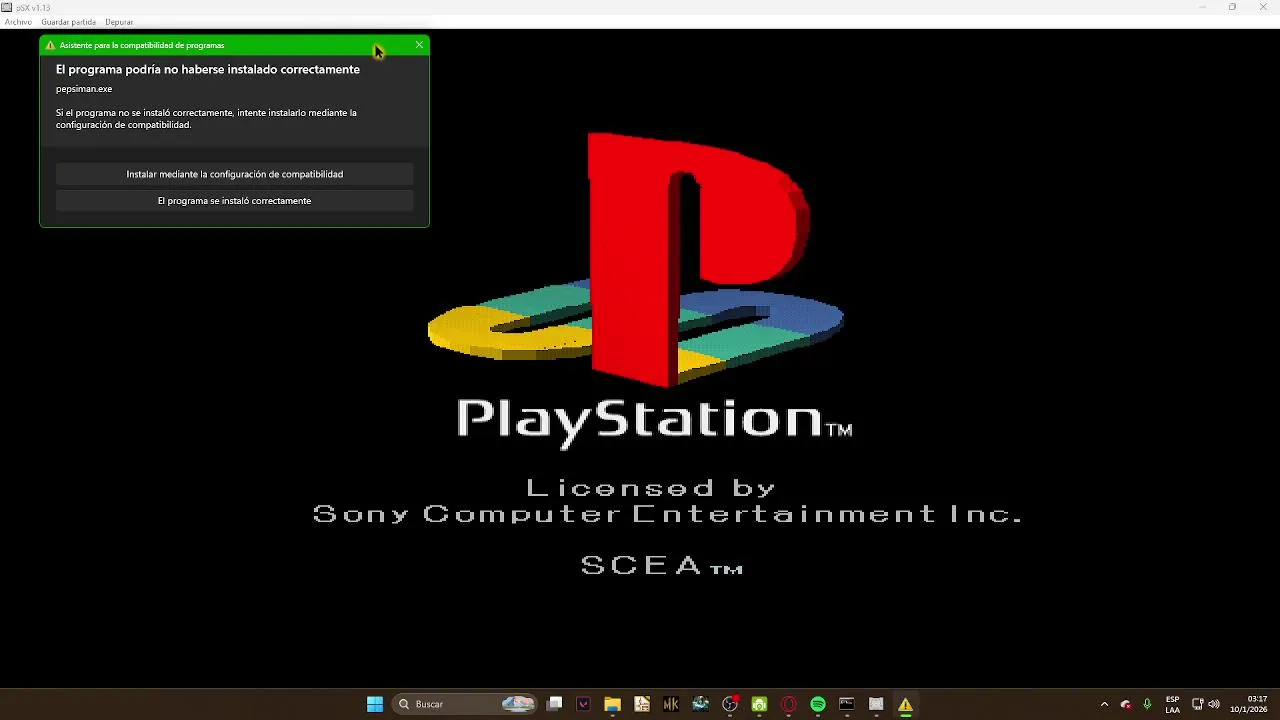Launch the MK game taskbar icon
1280x720 pixels.
point(671,704)
